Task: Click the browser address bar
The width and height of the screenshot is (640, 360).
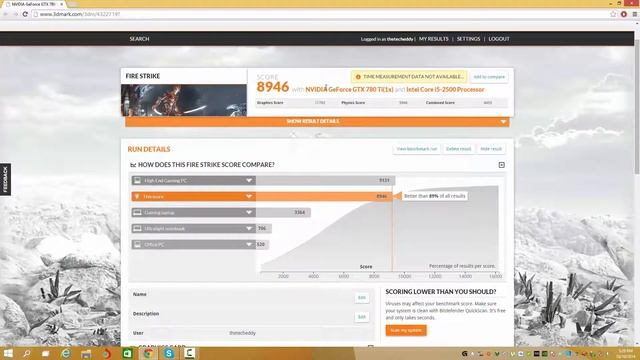Action: [x=320, y=14]
